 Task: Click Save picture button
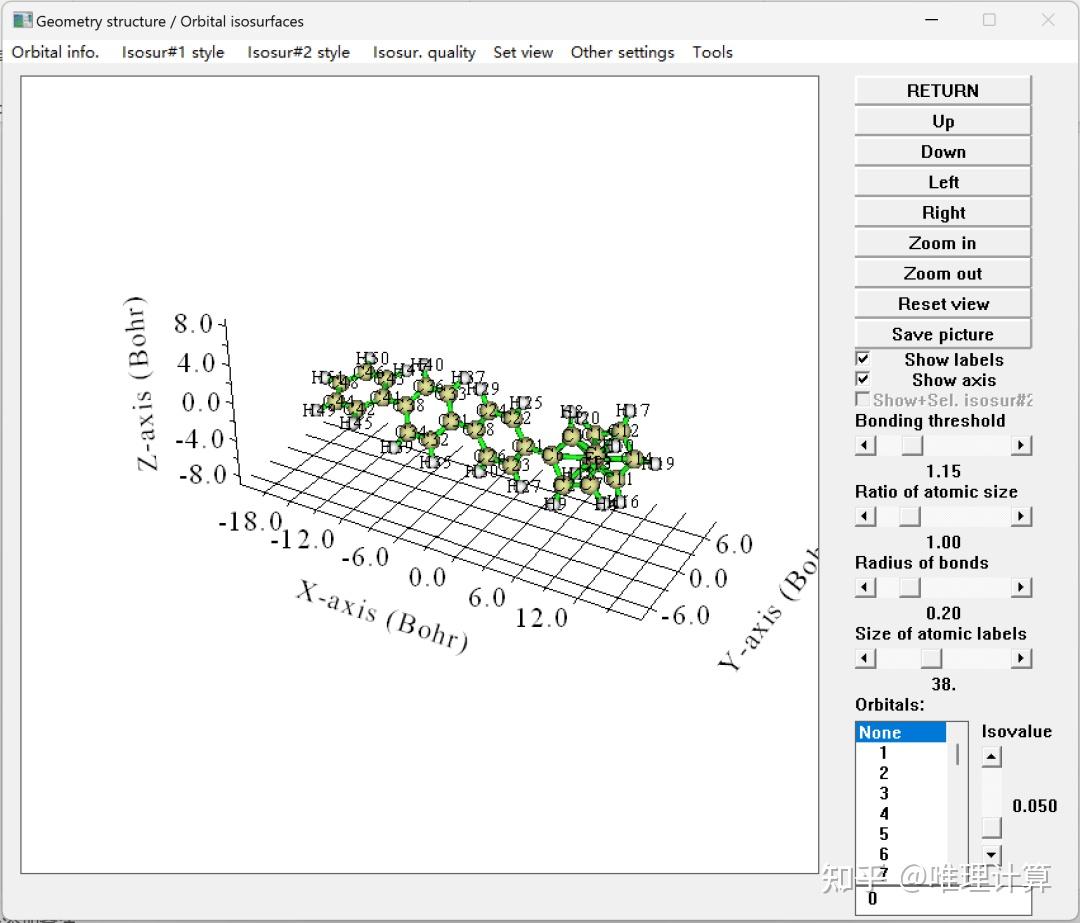pyautogui.click(x=942, y=334)
